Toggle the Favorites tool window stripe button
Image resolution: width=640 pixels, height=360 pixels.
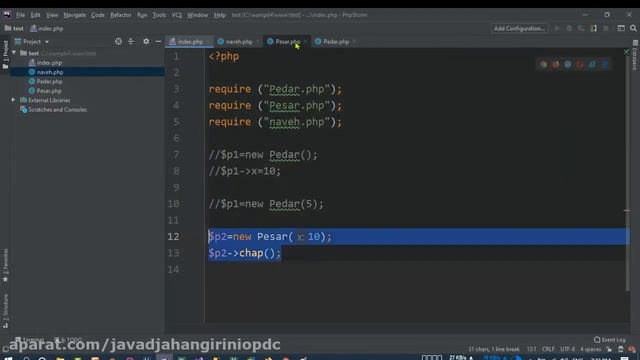[5, 266]
